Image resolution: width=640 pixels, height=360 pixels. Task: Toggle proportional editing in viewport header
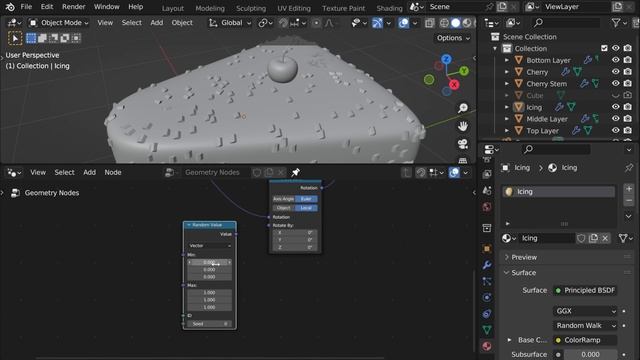pyautogui.click(x=316, y=23)
